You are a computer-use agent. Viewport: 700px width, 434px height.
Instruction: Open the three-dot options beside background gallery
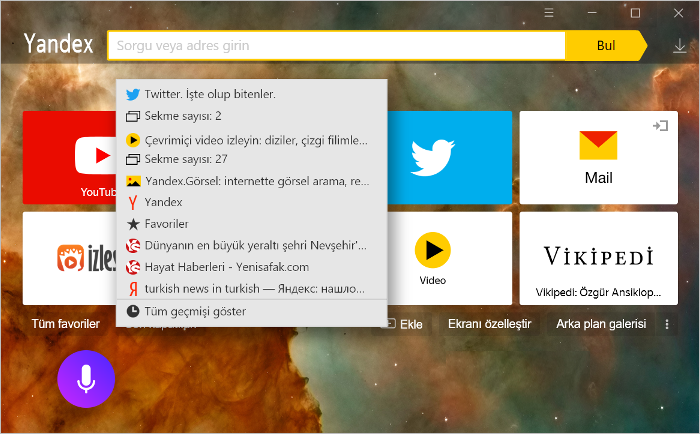(x=667, y=324)
